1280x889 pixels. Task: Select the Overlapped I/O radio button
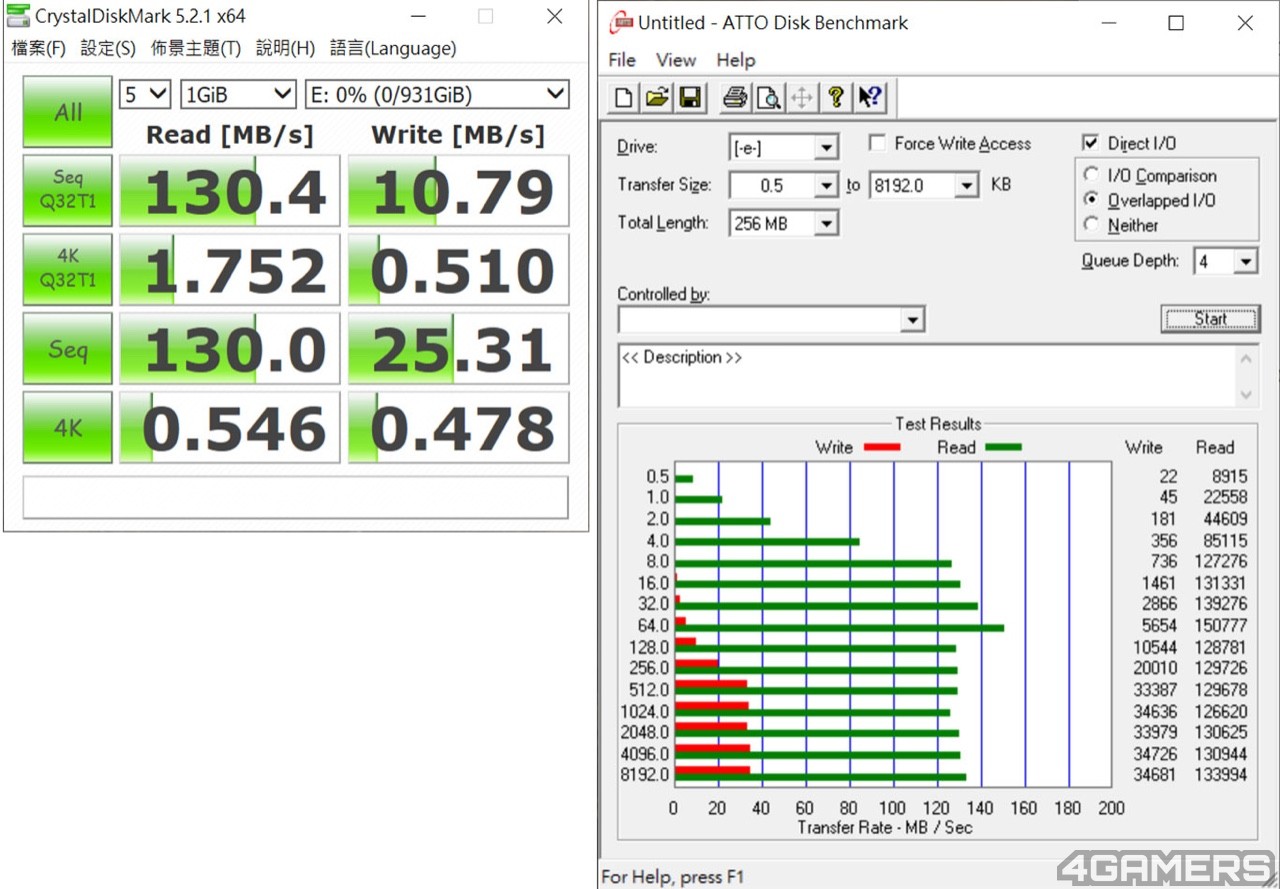[x=1091, y=200]
